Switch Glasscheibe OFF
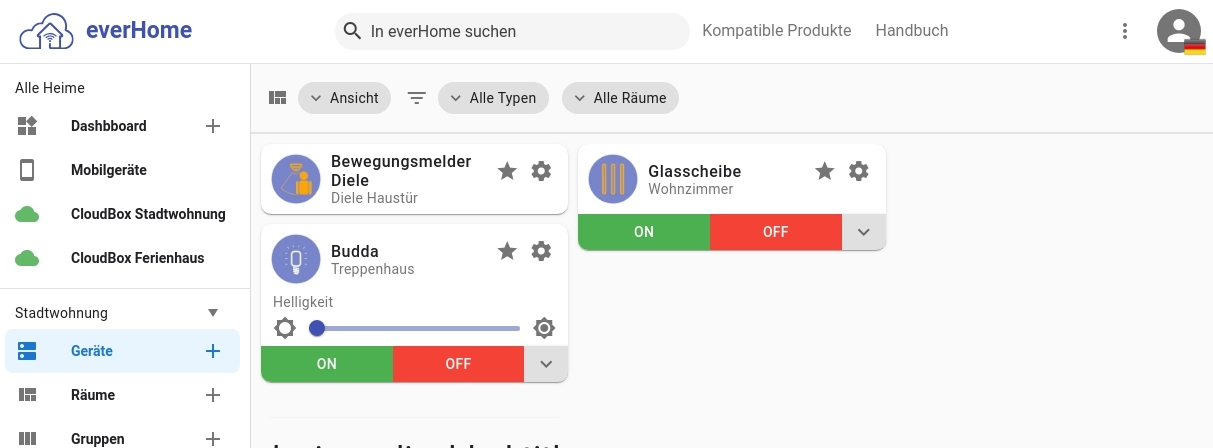 [x=776, y=232]
